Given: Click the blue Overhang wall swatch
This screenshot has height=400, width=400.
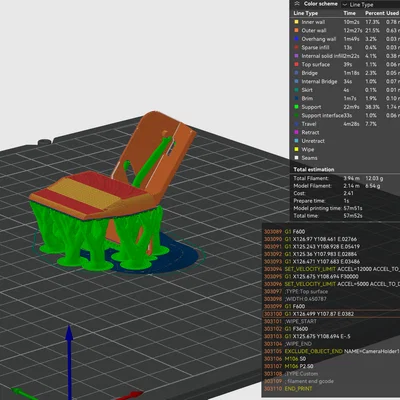Looking at the screenshot, I should [296, 39].
